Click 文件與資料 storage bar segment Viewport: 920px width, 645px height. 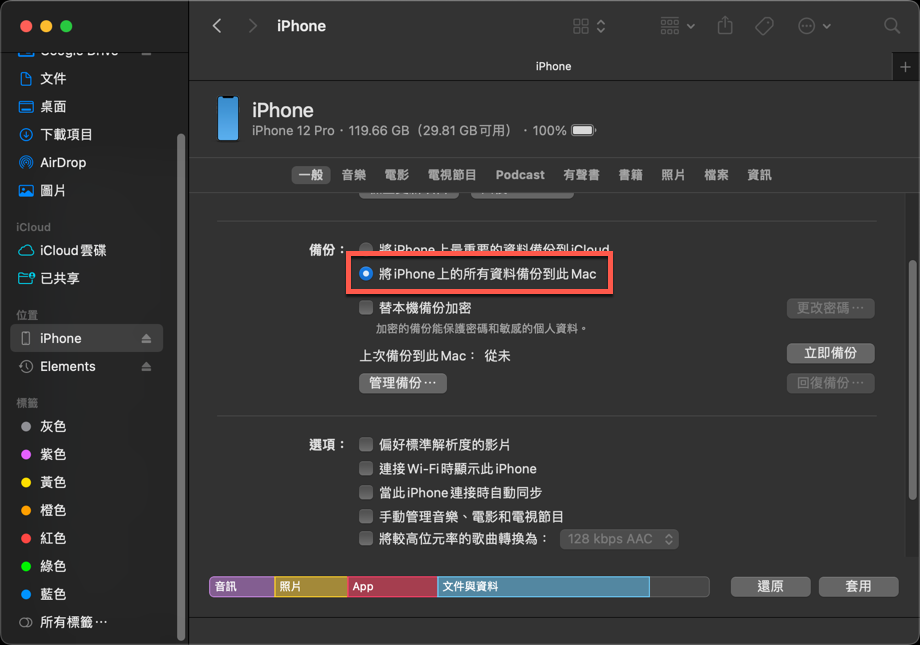click(x=543, y=586)
